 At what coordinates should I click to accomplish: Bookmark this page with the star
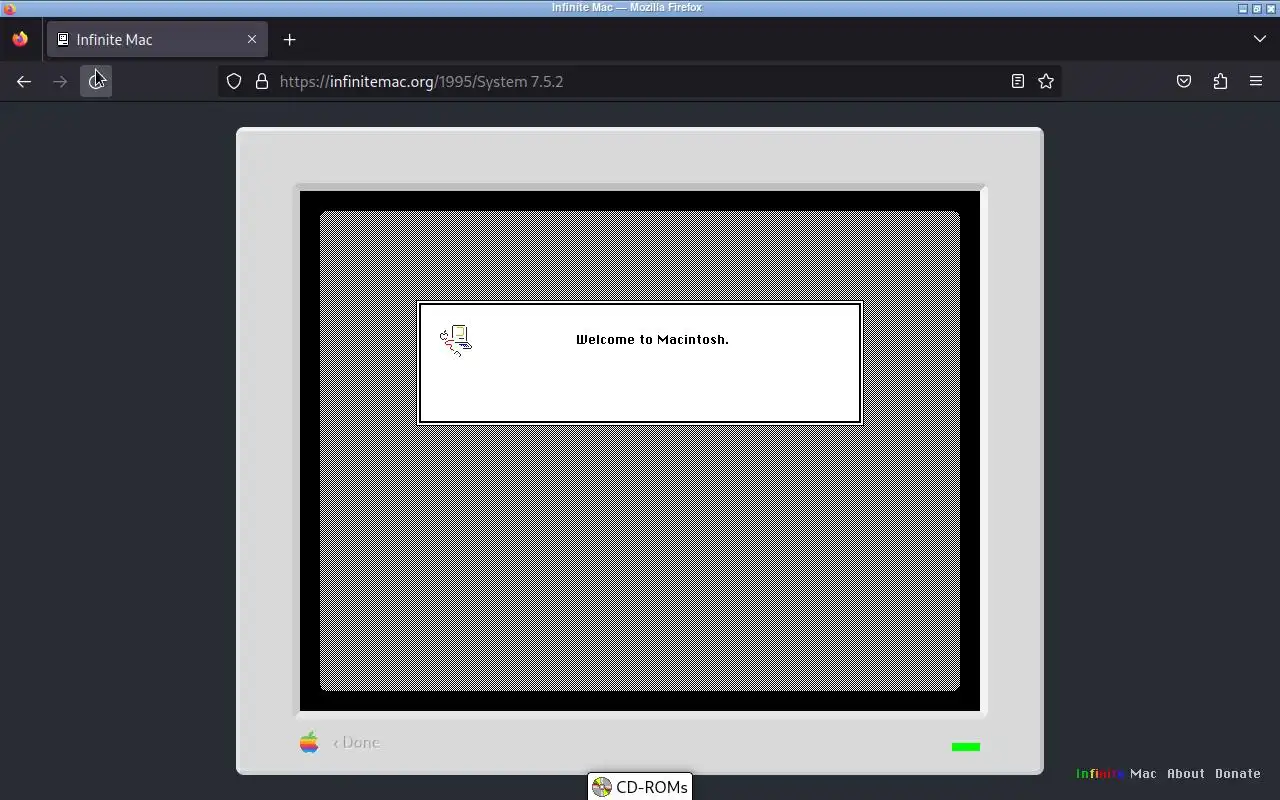point(1046,82)
